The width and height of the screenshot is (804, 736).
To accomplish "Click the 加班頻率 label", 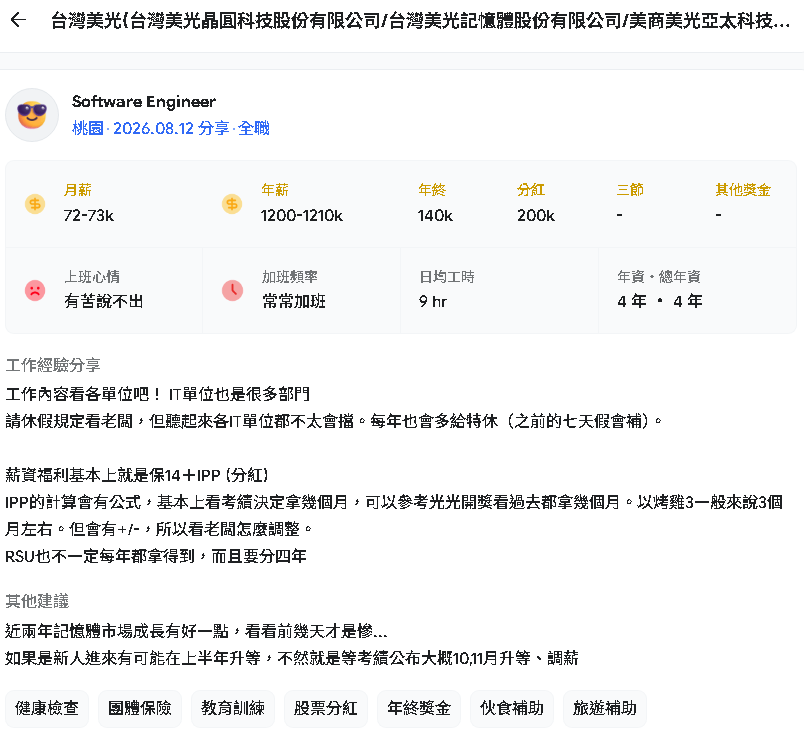I will (x=290, y=277).
